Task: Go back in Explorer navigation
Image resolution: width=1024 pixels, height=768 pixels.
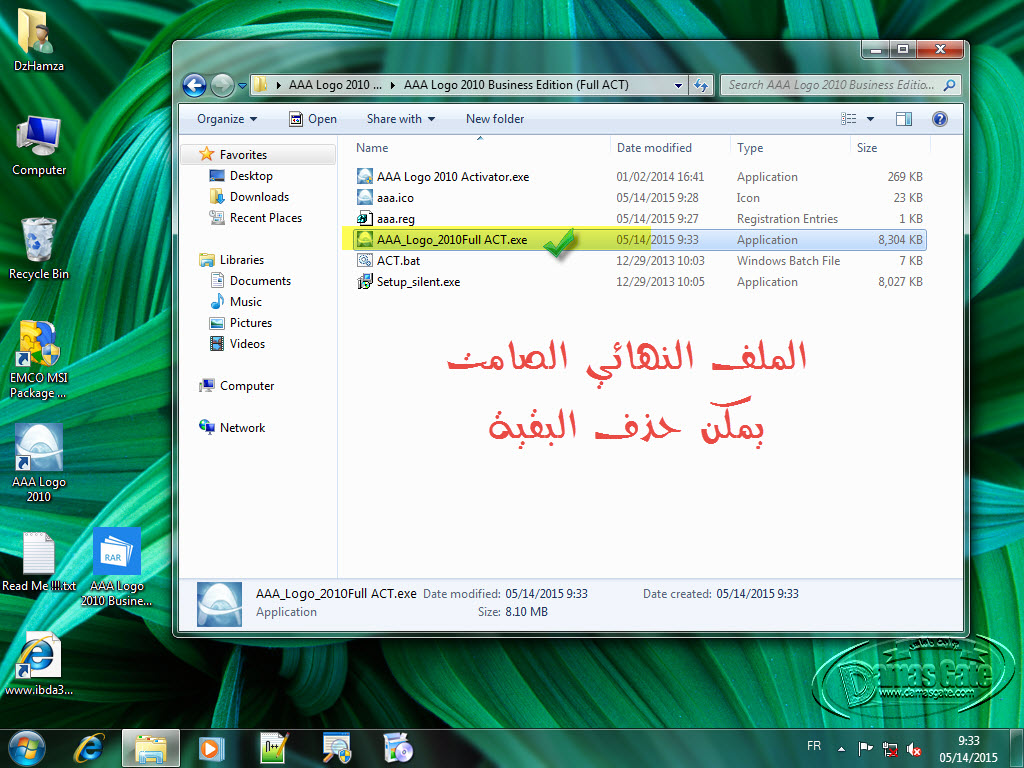Action: point(194,85)
